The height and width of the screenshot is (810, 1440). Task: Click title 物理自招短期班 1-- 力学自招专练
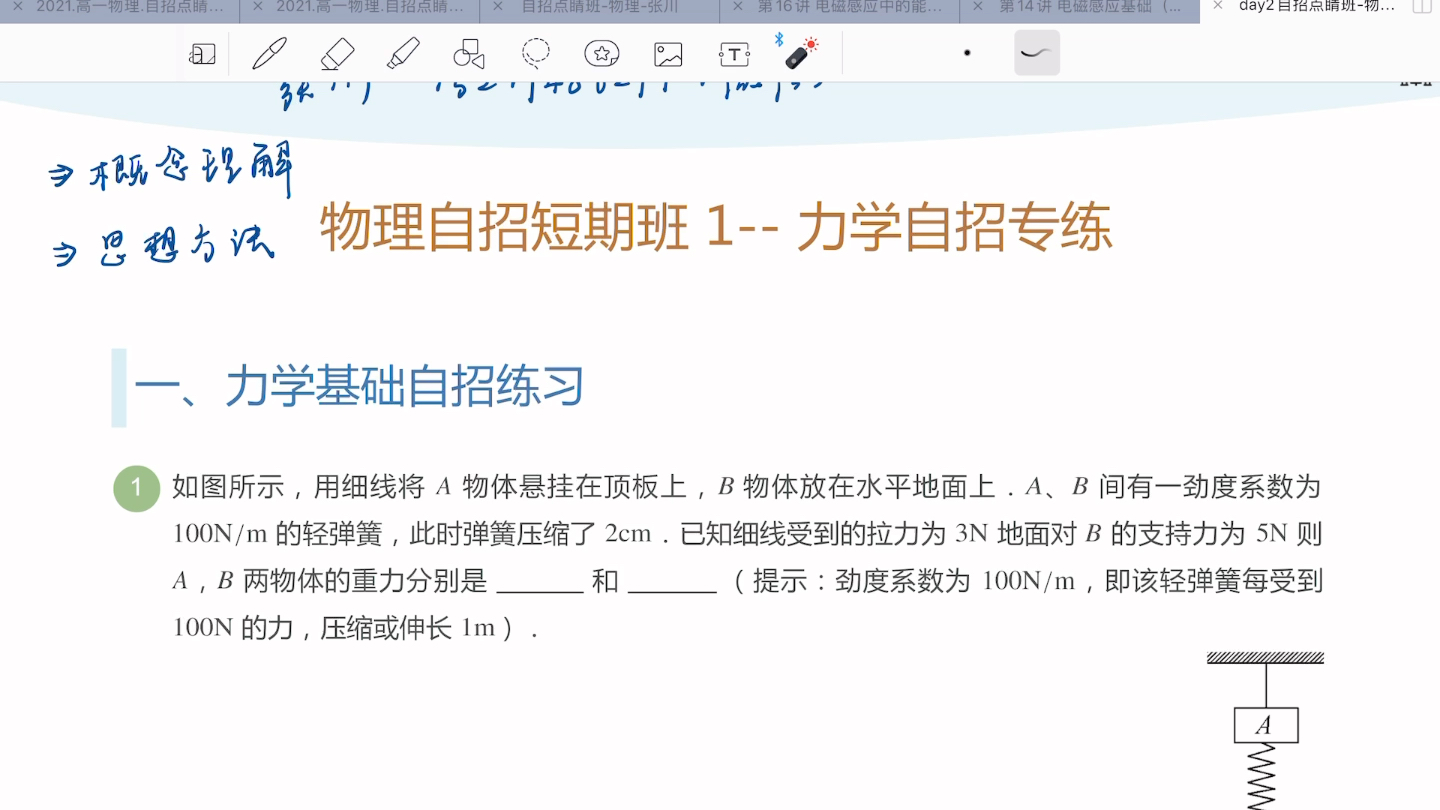(x=716, y=228)
